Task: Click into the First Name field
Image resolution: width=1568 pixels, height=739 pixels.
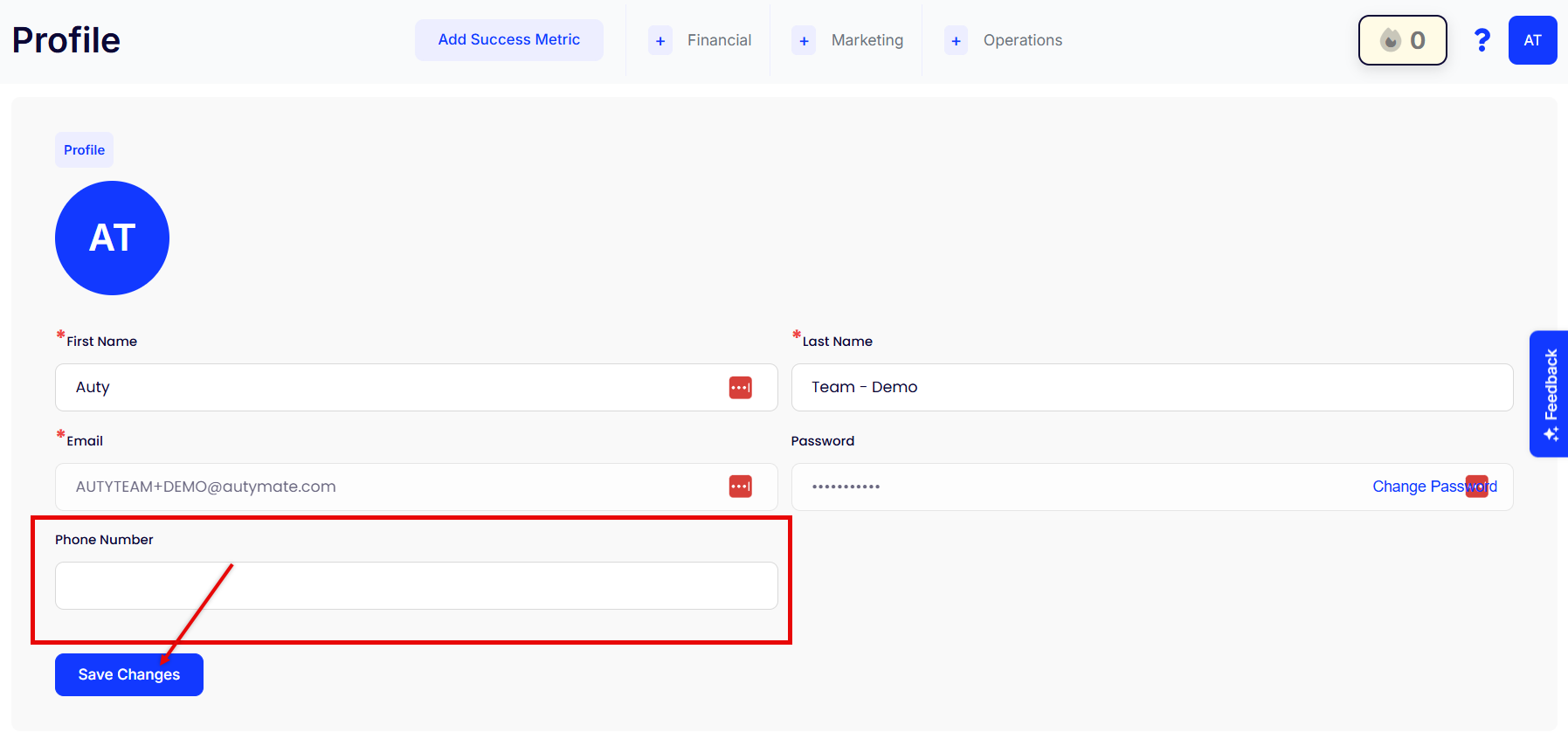Action: [393, 387]
